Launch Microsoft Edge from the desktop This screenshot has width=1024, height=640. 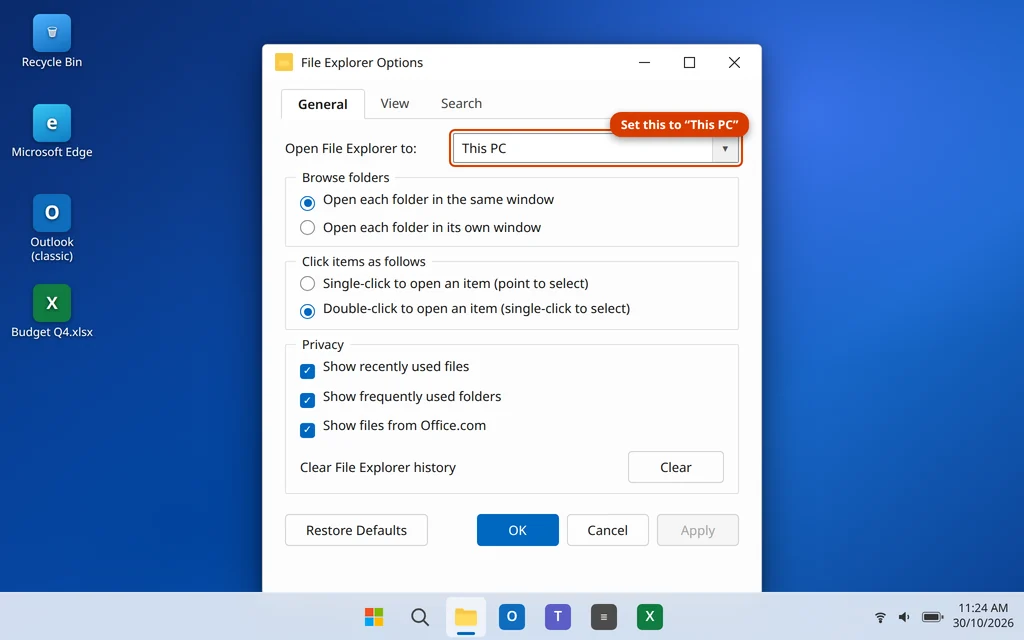tap(52, 131)
